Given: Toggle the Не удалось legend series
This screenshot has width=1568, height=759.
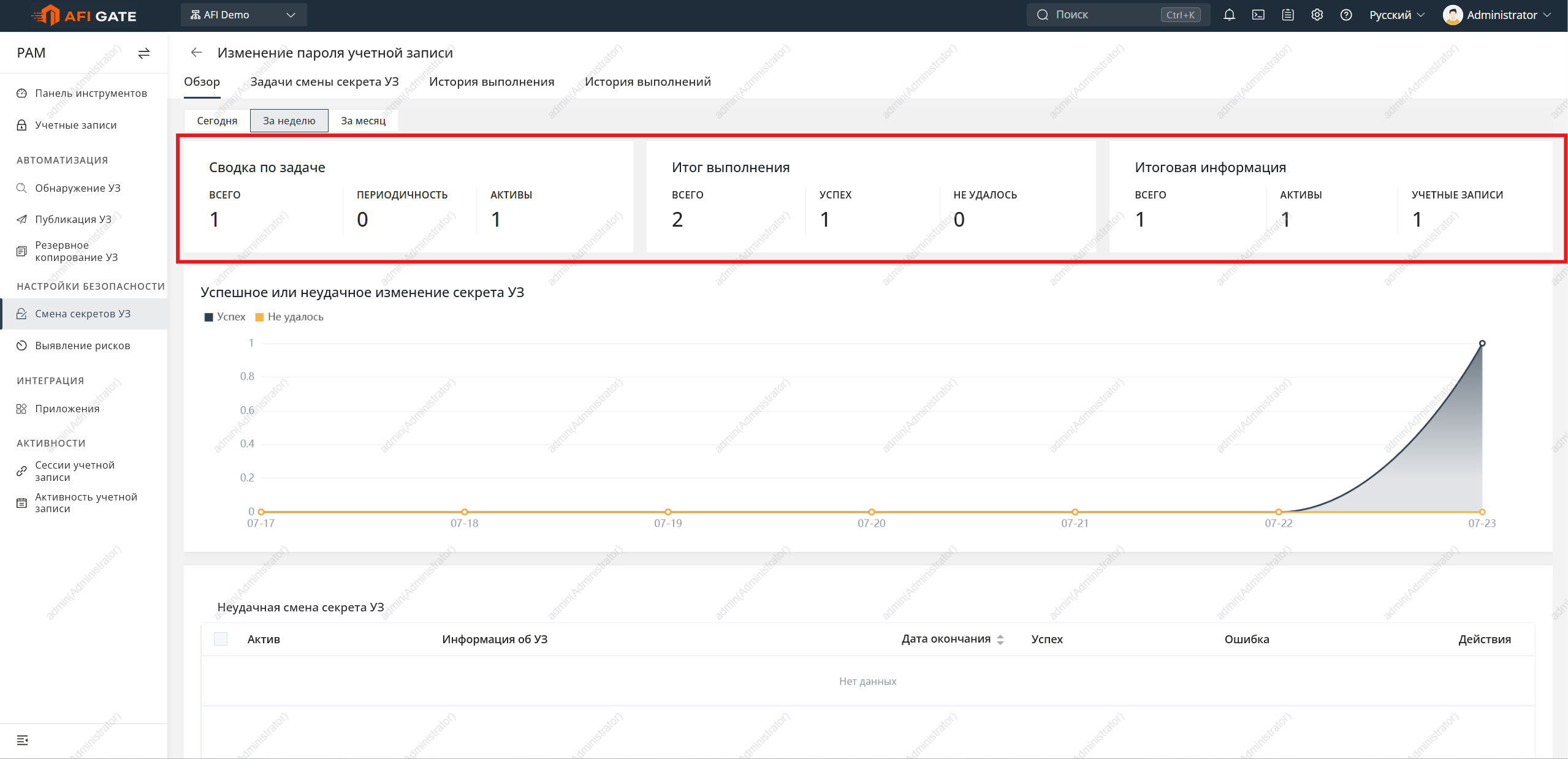Looking at the screenshot, I should 289,317.
